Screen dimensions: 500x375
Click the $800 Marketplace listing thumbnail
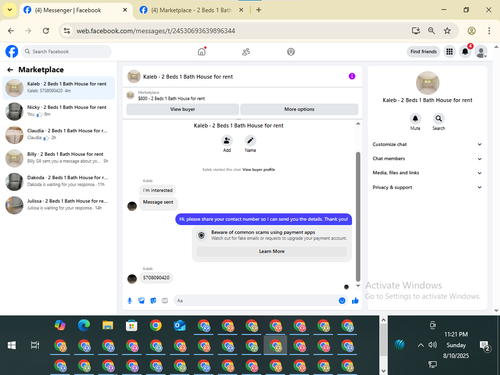[x=130, y=96]
